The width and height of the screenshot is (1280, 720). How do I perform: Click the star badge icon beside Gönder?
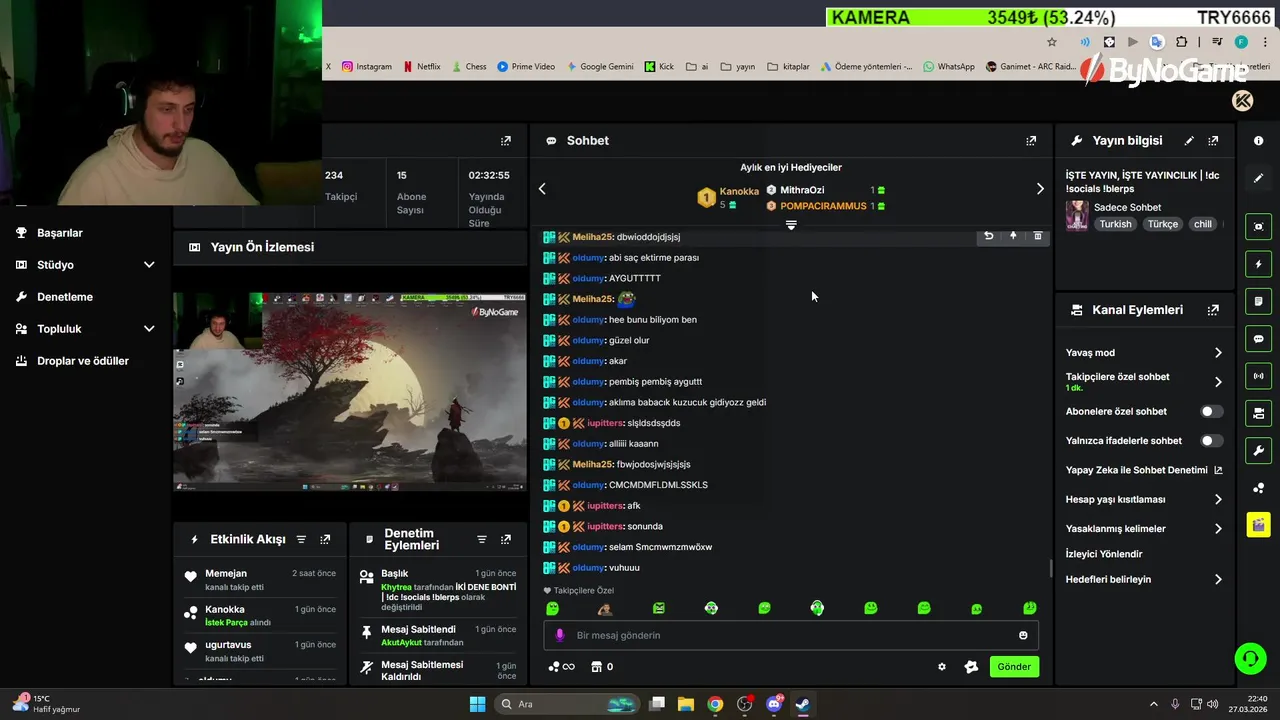click(971, 667)
